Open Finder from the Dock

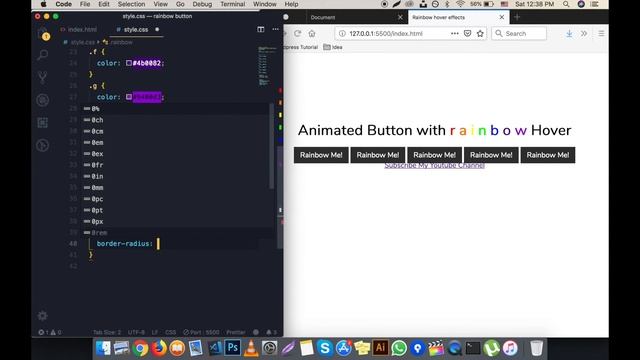[103, 348]
